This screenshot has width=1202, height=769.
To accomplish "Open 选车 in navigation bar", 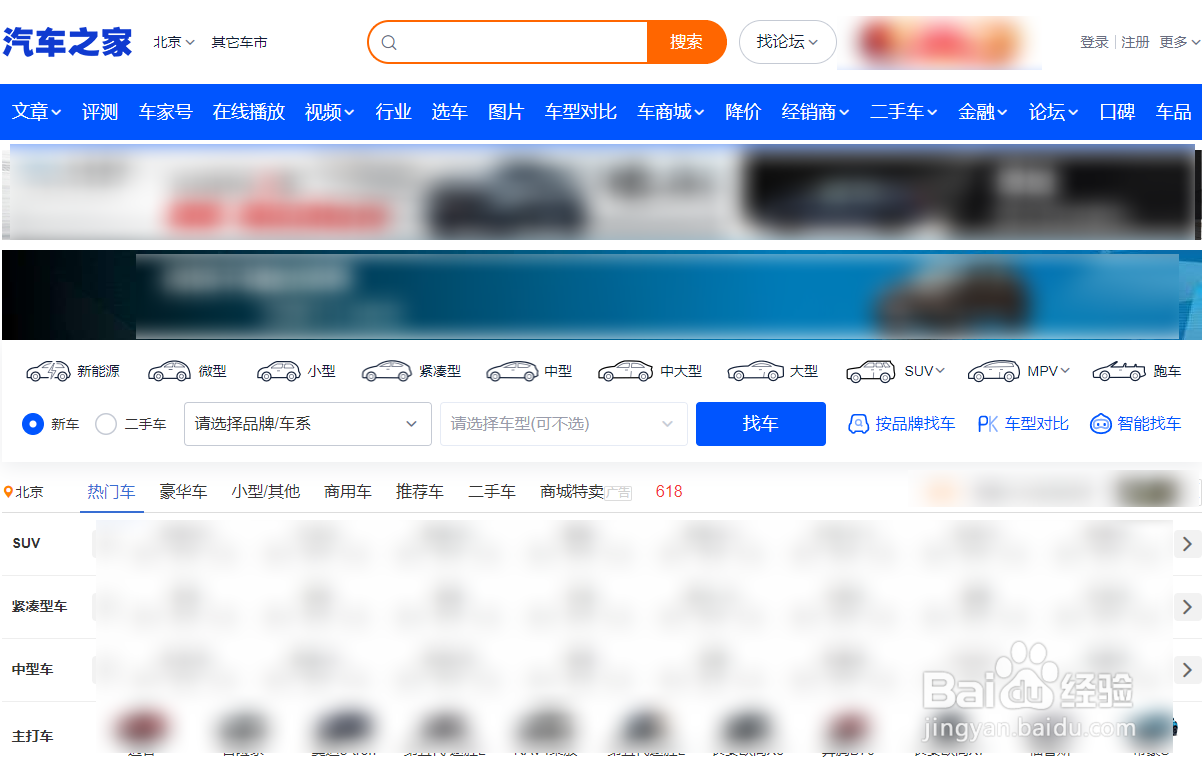I will (450, 112).
